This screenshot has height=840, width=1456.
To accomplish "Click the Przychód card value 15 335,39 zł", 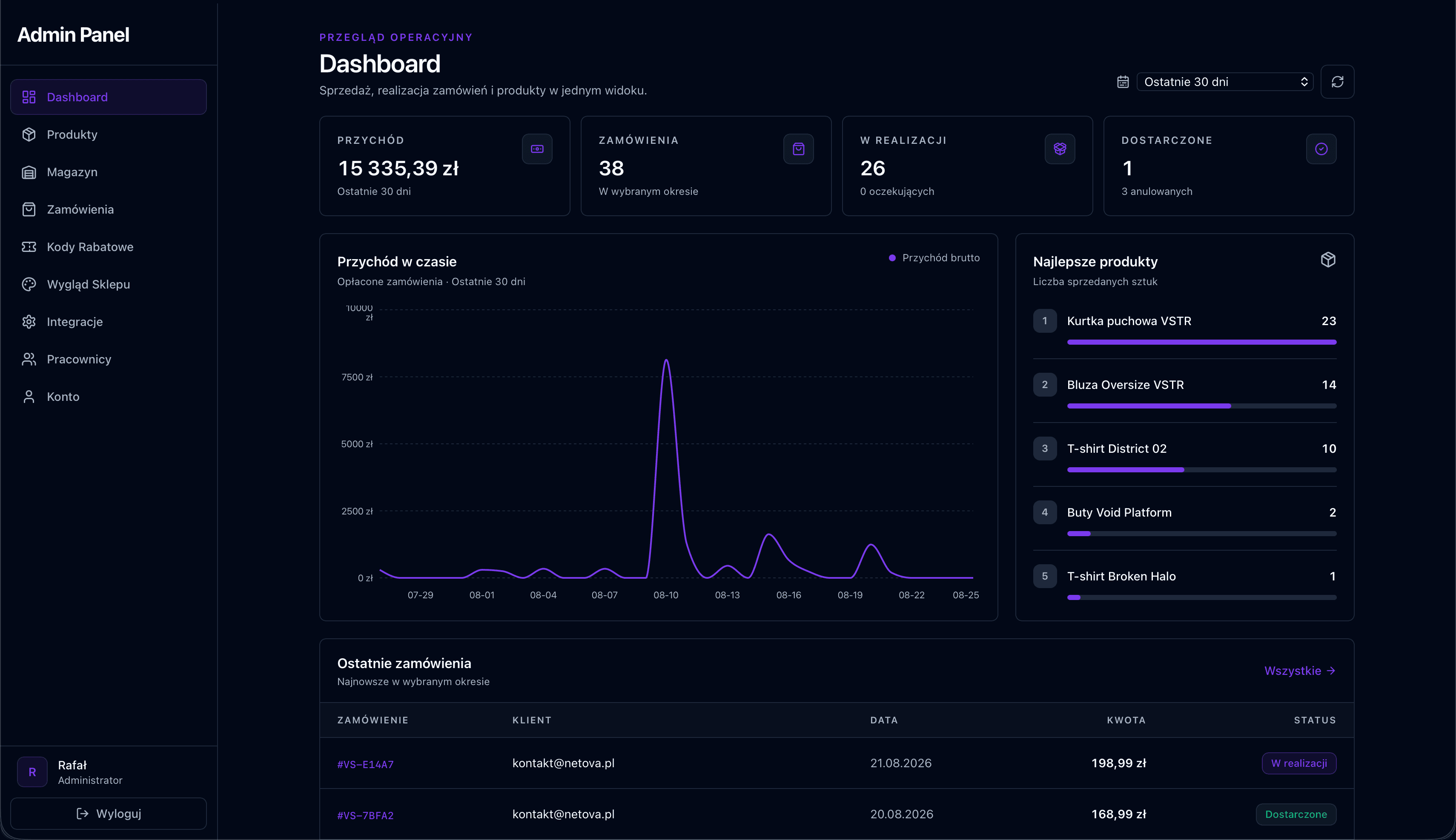I will coord(398,169).
